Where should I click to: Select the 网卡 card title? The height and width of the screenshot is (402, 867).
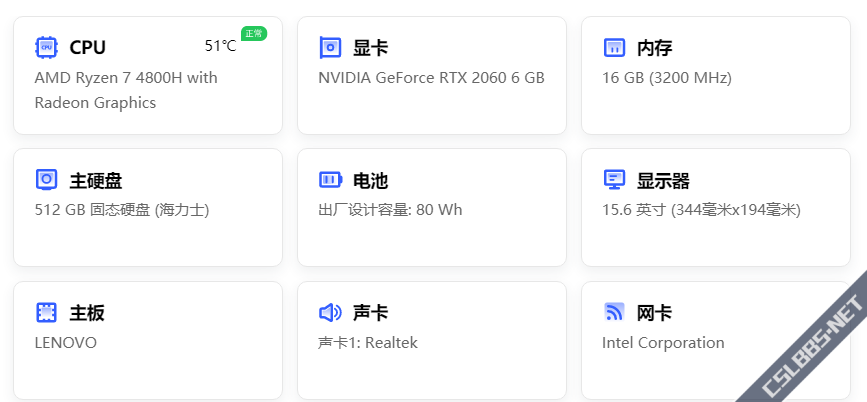tap(655, 313)
